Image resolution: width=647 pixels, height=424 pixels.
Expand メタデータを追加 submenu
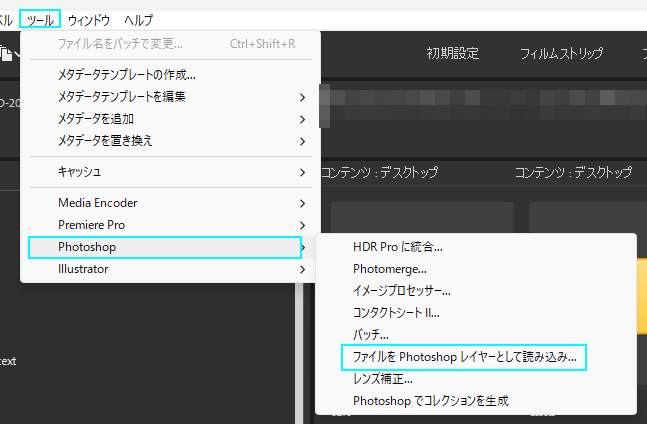pyautogui.click(x=170, y=119)
